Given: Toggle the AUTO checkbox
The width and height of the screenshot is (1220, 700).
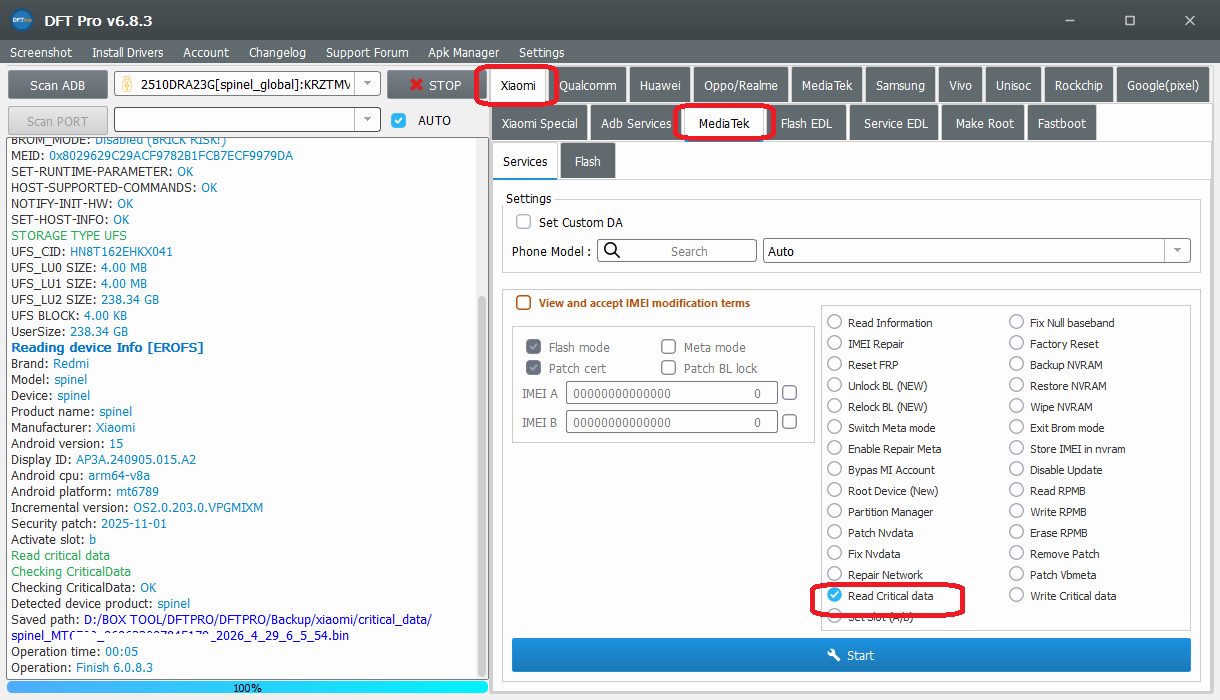Looking at the screenshot, I should pyautogui.click(x=399, y=120).
